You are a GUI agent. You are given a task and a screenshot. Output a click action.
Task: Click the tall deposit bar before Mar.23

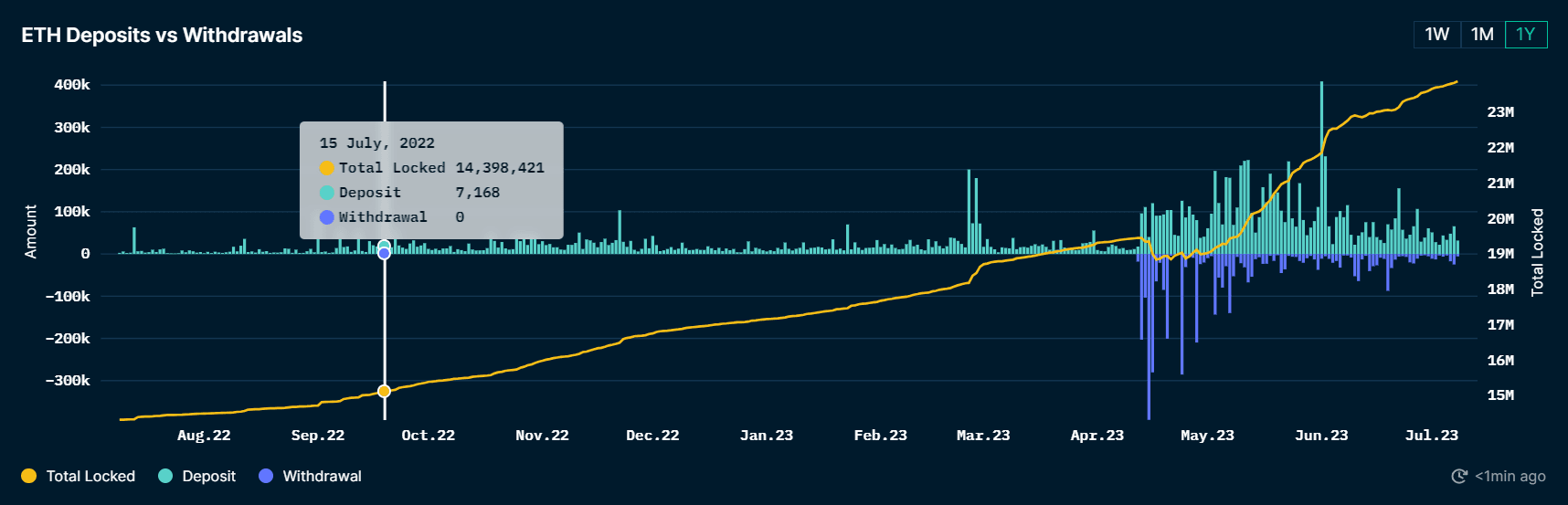coord(969,211)
